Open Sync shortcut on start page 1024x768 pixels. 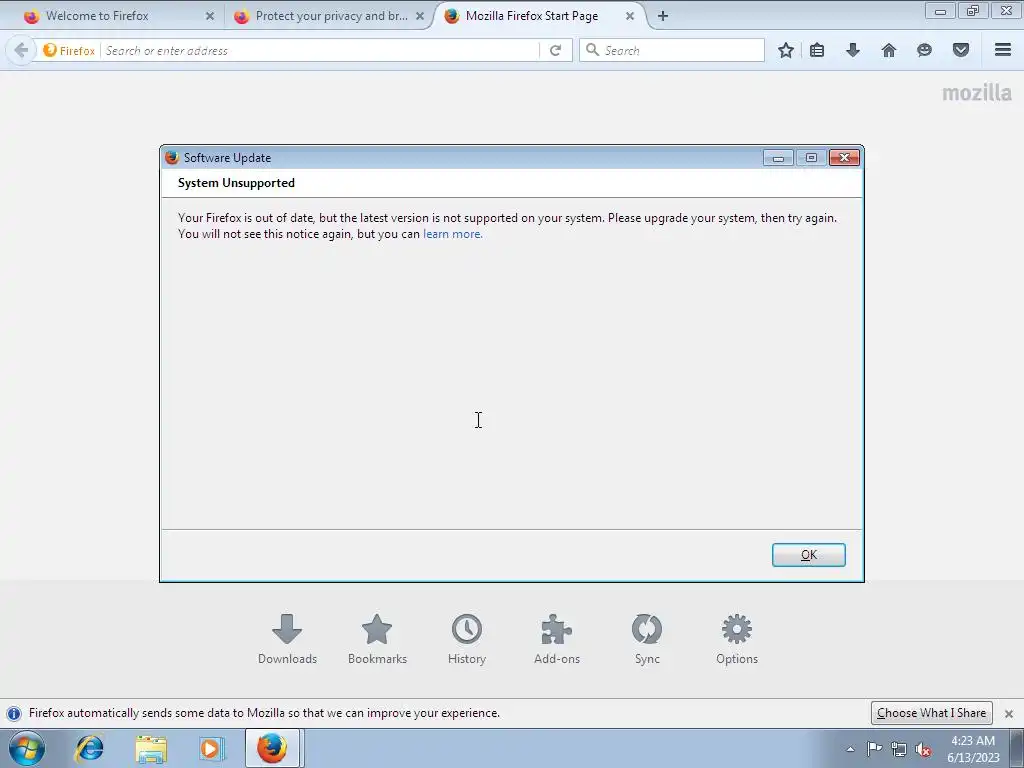pos(647,639)
